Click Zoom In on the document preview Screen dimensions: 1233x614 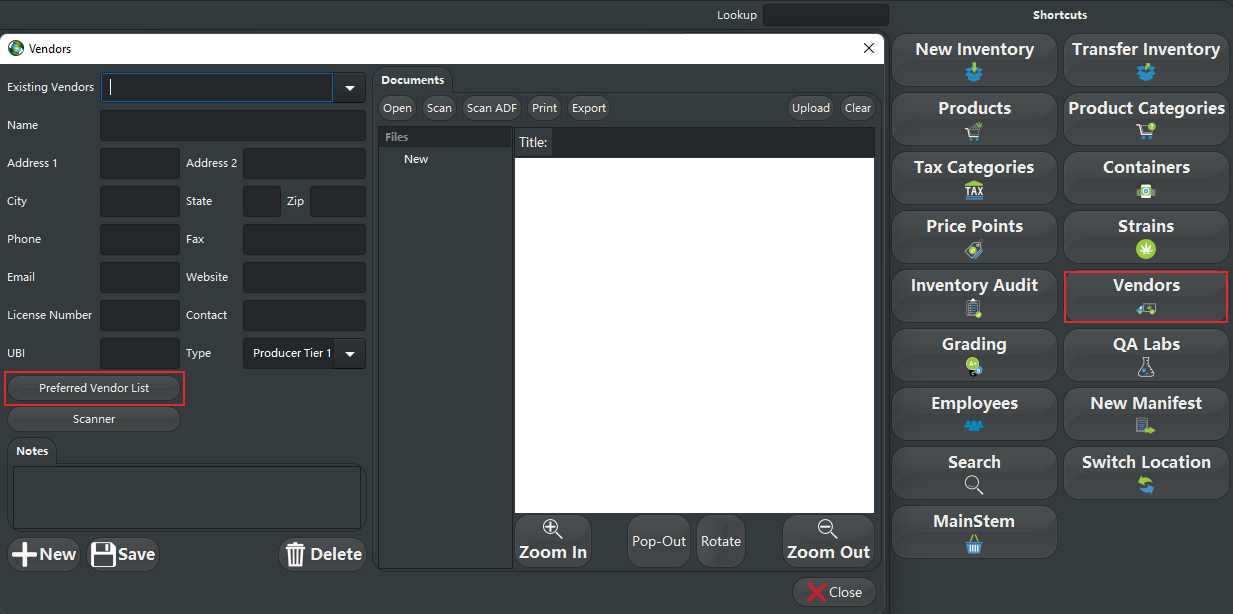(552, 540)
